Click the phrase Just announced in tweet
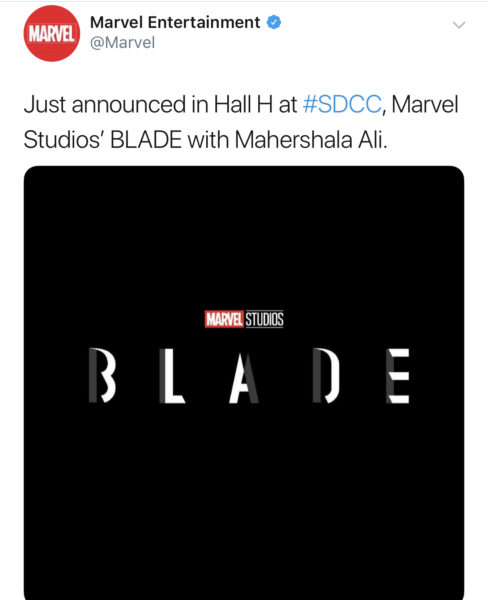Viewport: 488px width, 600px height. [x=104, y=104]
